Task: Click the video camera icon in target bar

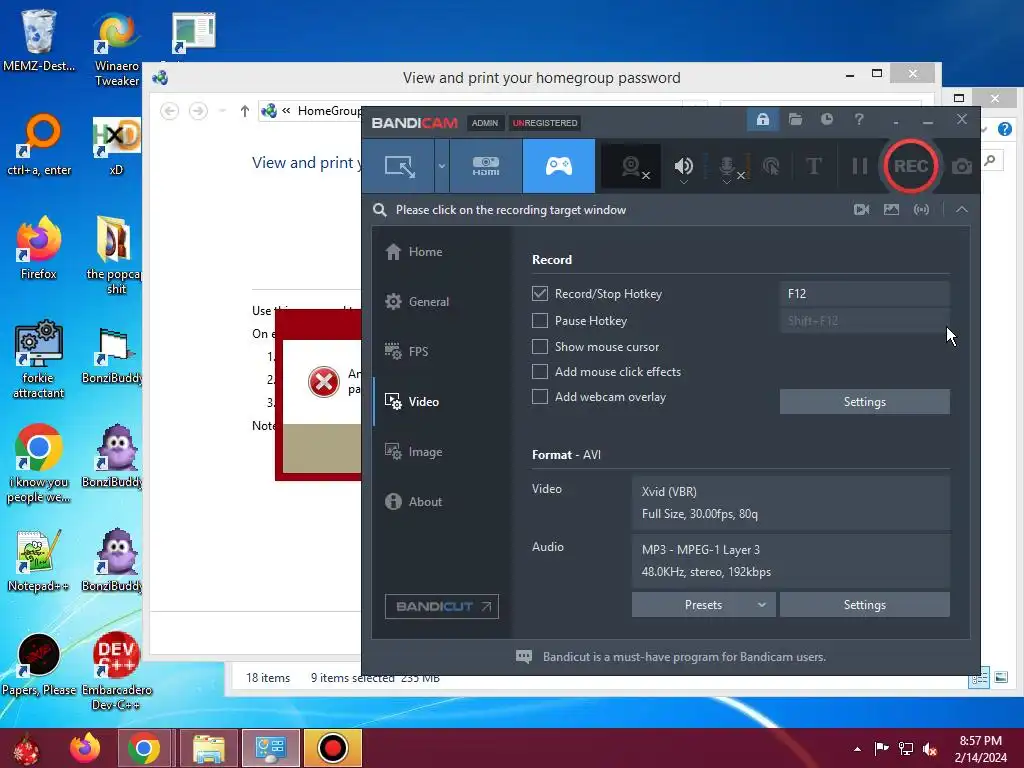Action: (861, 210)
